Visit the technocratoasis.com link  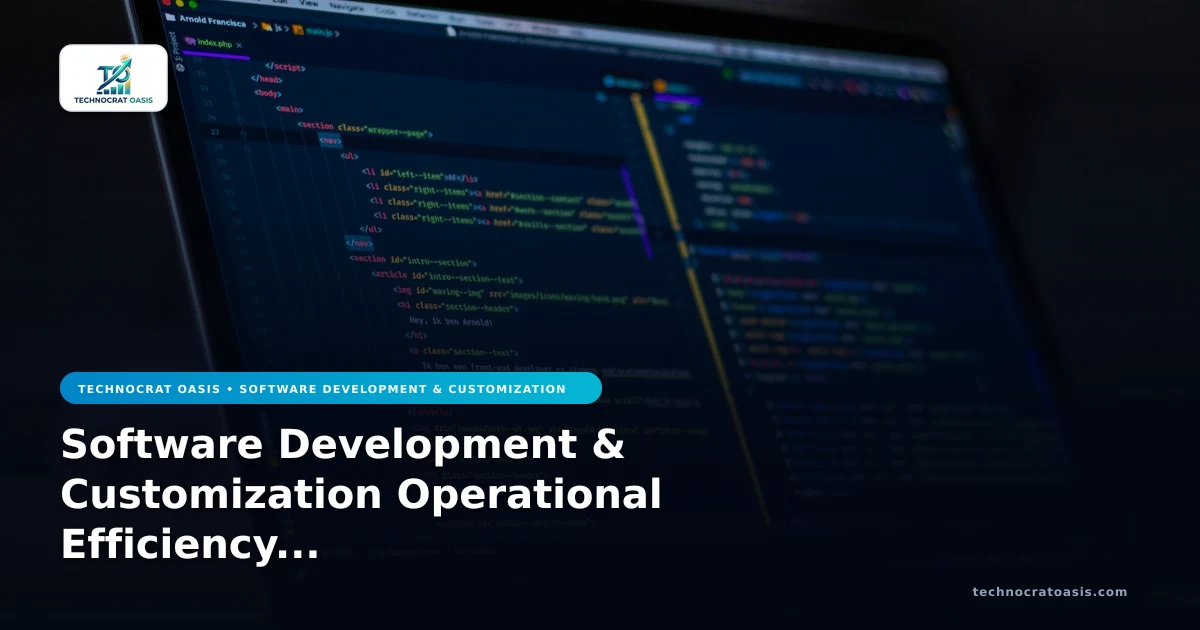coord(1049,592)
